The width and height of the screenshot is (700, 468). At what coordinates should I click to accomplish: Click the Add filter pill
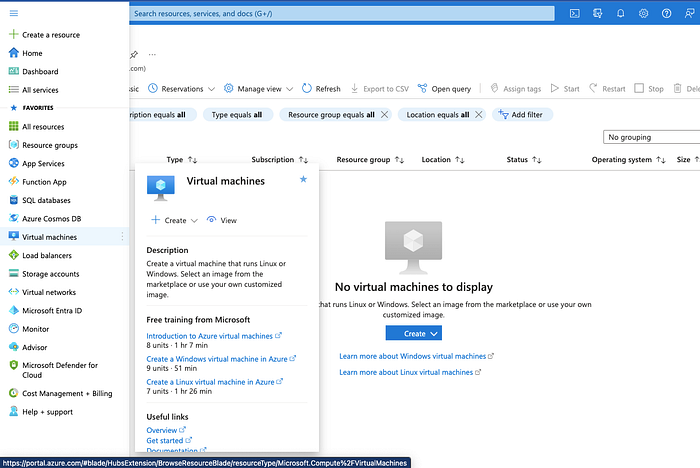click(522, 115)
